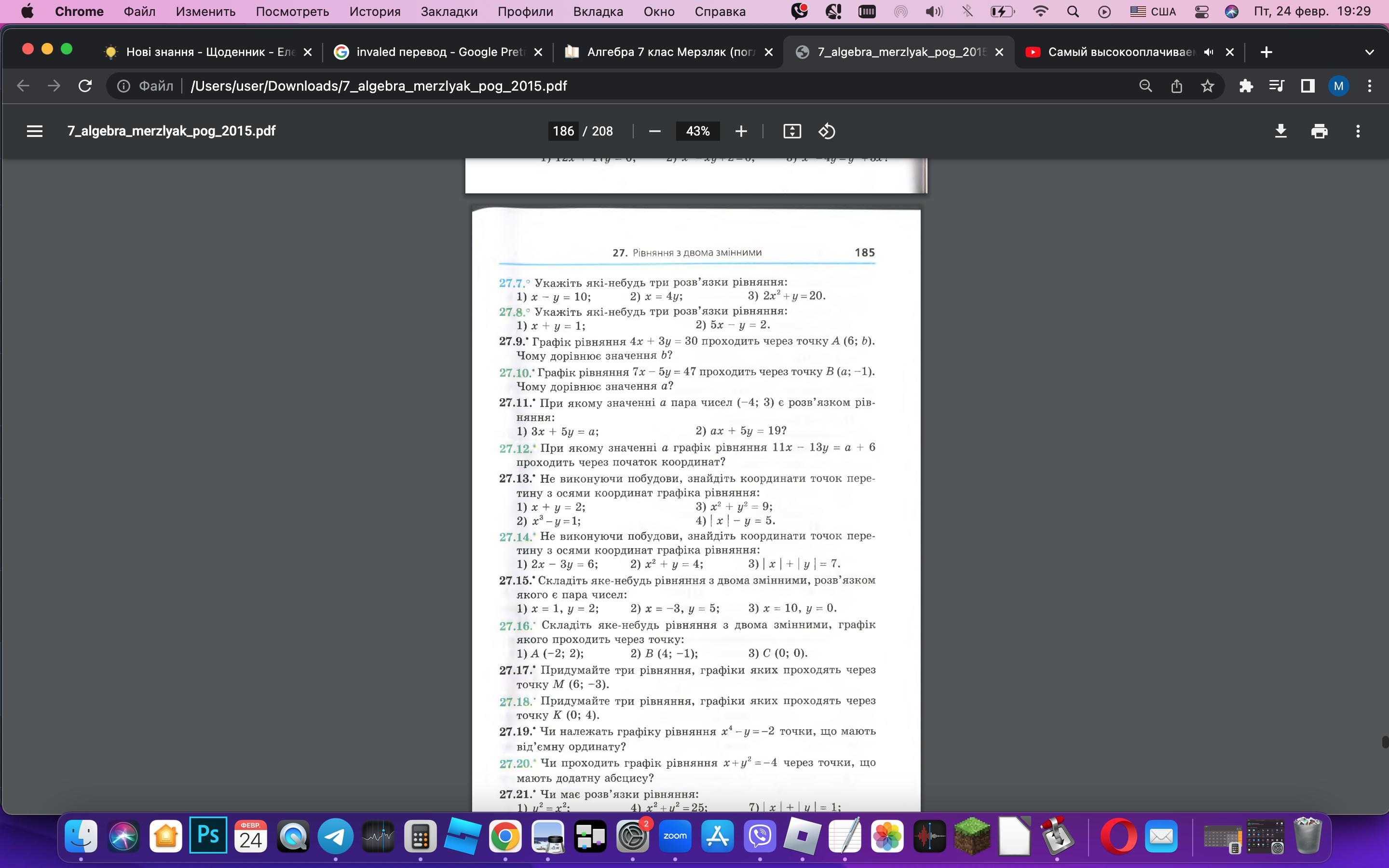Open macOS Control Center toggles
The width and height of the screenshot is (1389, 868).
click(1201, 12)
